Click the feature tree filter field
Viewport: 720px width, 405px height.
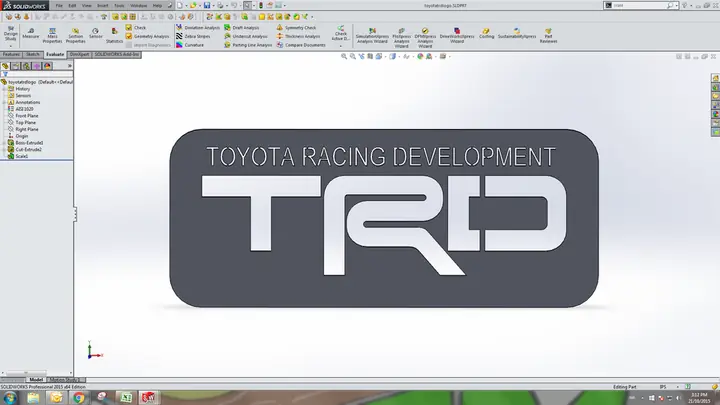[37, 74]
